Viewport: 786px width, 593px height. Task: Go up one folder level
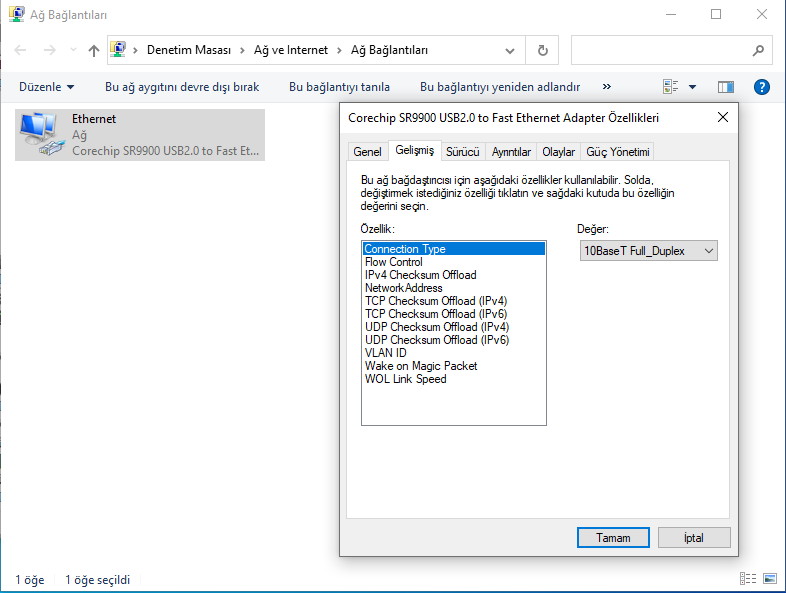pos(94,50)
